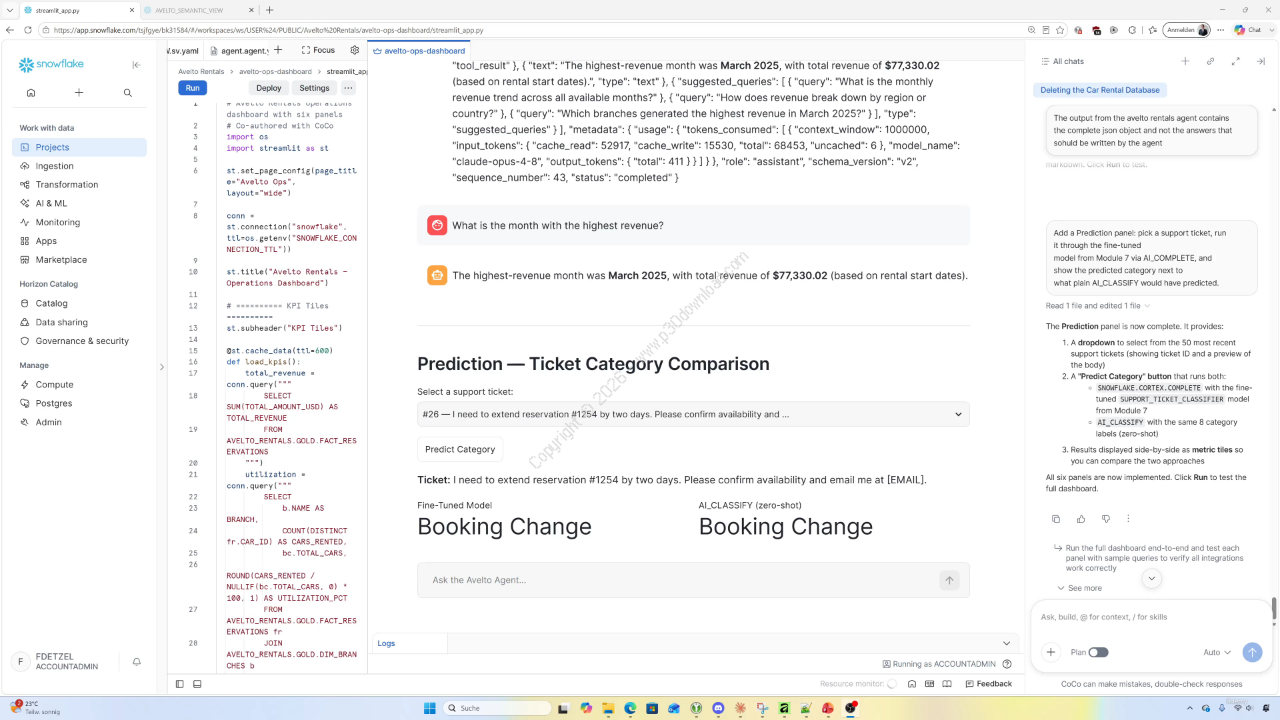Go to the Snowflake home icon

coord(31,93)
